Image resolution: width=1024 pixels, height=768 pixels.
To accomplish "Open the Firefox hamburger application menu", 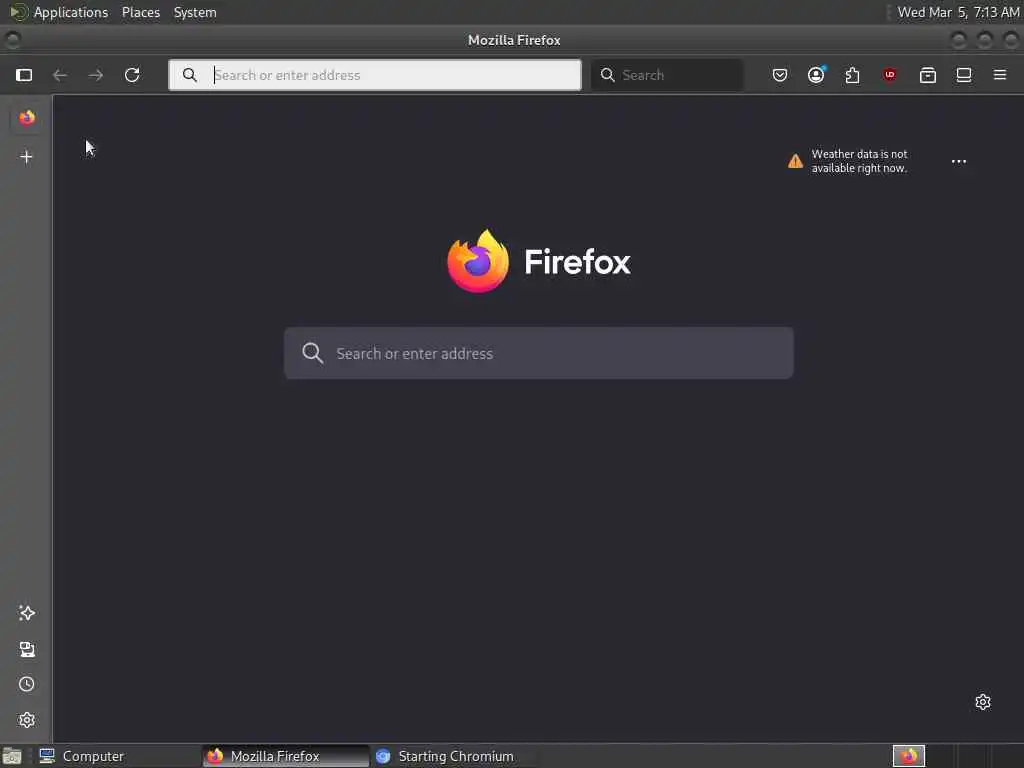I will tap(1000, 75).
